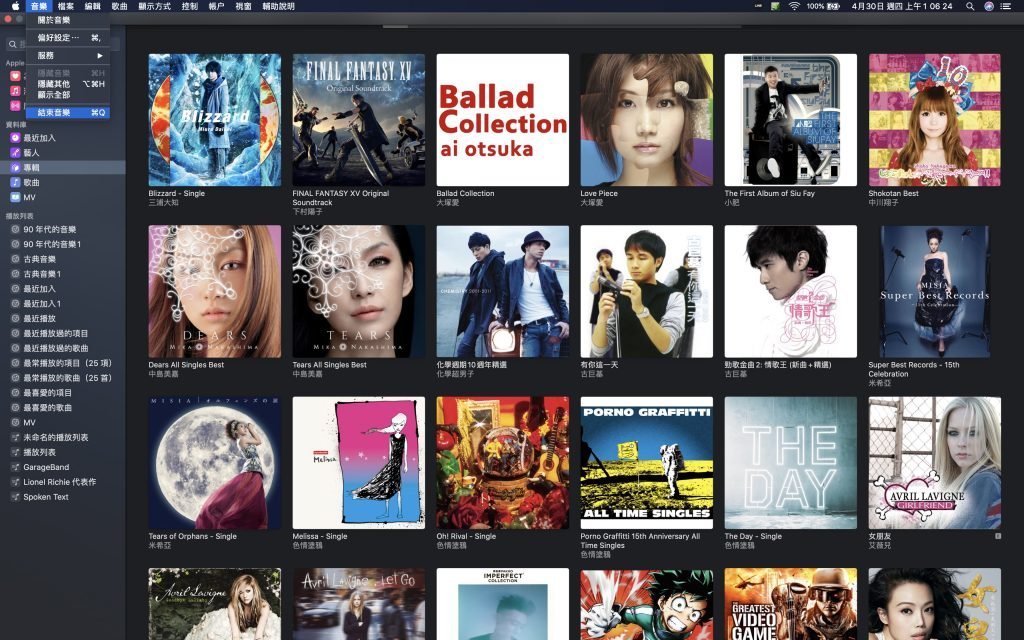This screenshot has height=640, width=1024.
Task: Open the Apple menu icon
Action: [x=14, y=6]
